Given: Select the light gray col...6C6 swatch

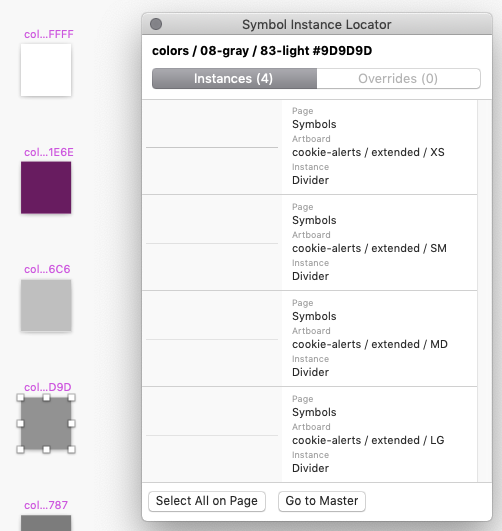Looking at the screenshot, I should coord(46,305).
